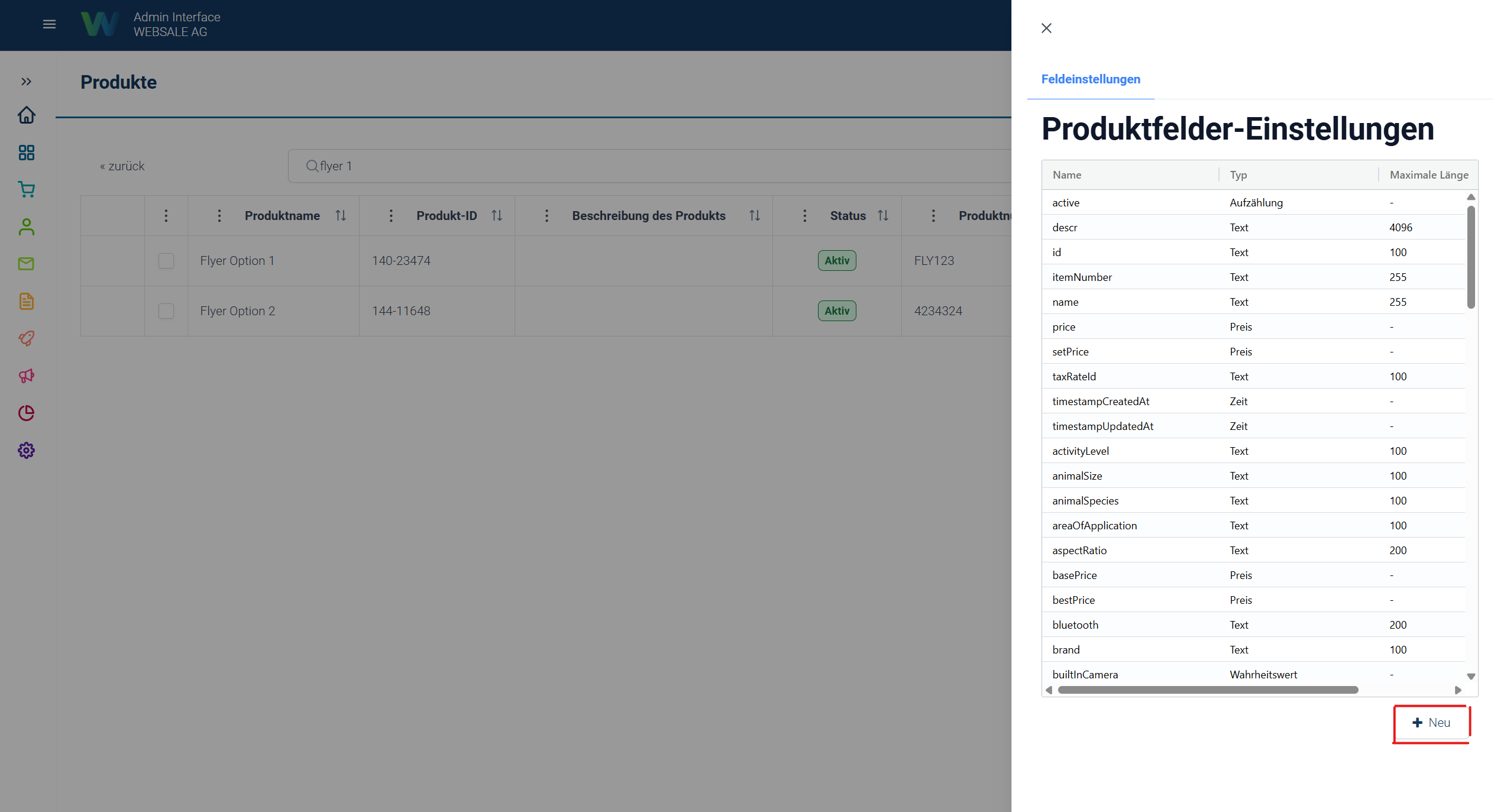Select the areaOfApplication field row
The width and height of the screenshot is (1507, 812).
1254,526
